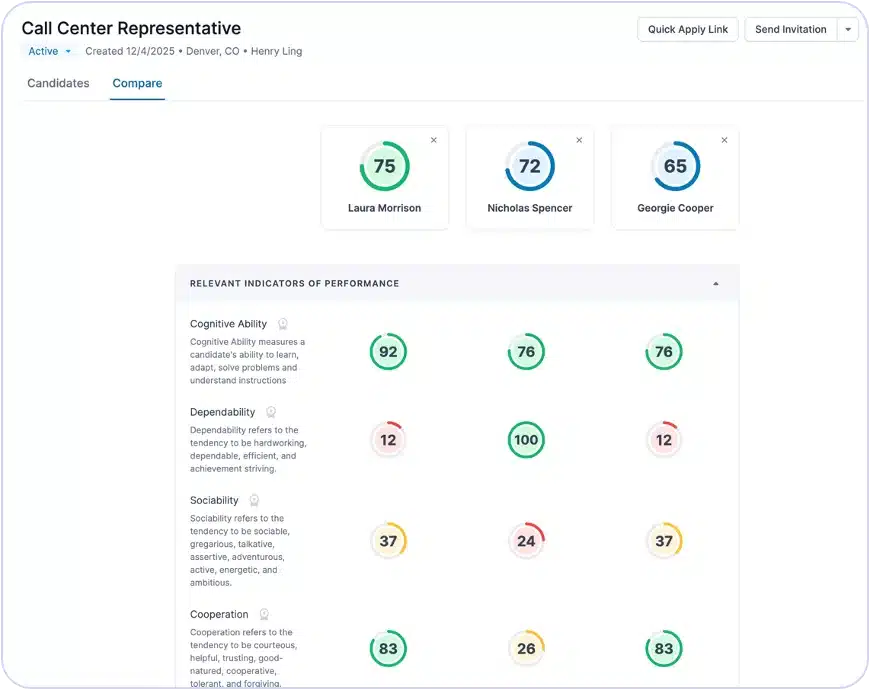Click Nicholas Spencer's Dependability score 100
The width and height of the screenshot is (870, 690).
(x=526, y=440)
